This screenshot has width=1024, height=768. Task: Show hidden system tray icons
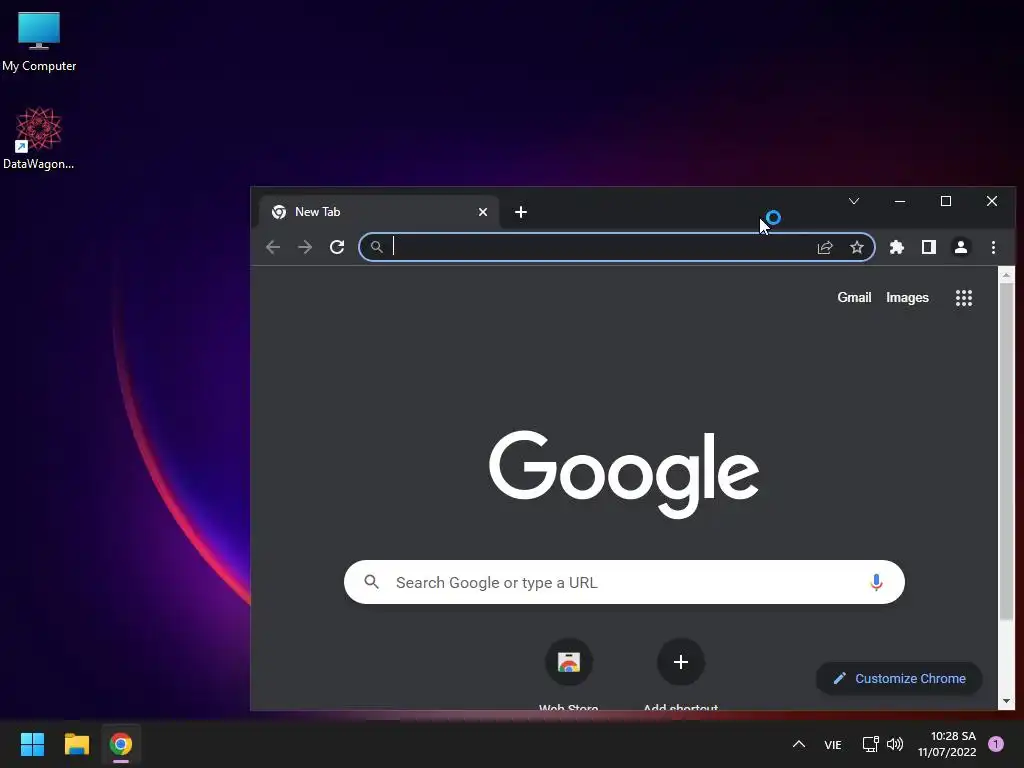point(799,744)
